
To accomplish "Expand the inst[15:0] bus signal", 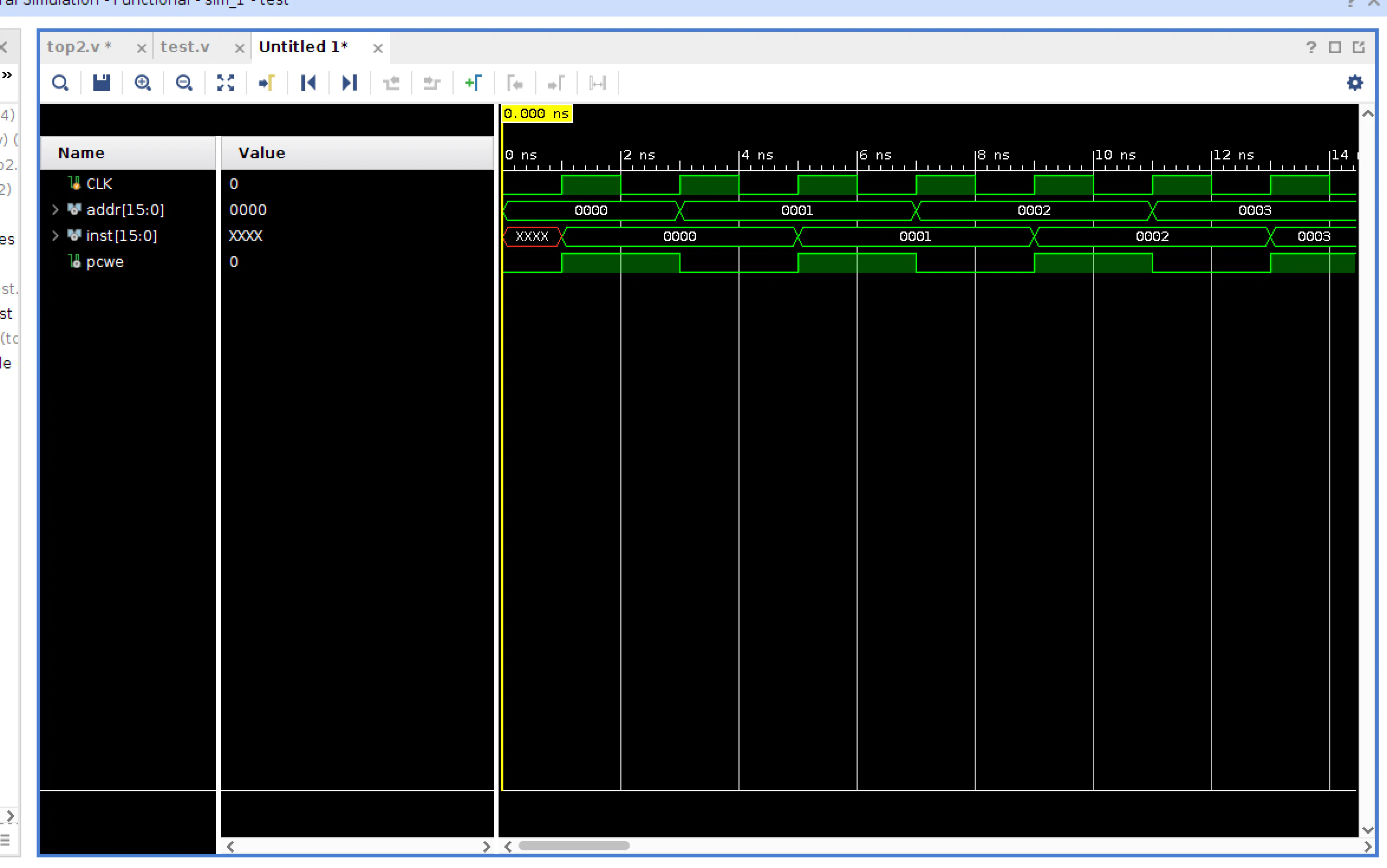I will [55, 236].
